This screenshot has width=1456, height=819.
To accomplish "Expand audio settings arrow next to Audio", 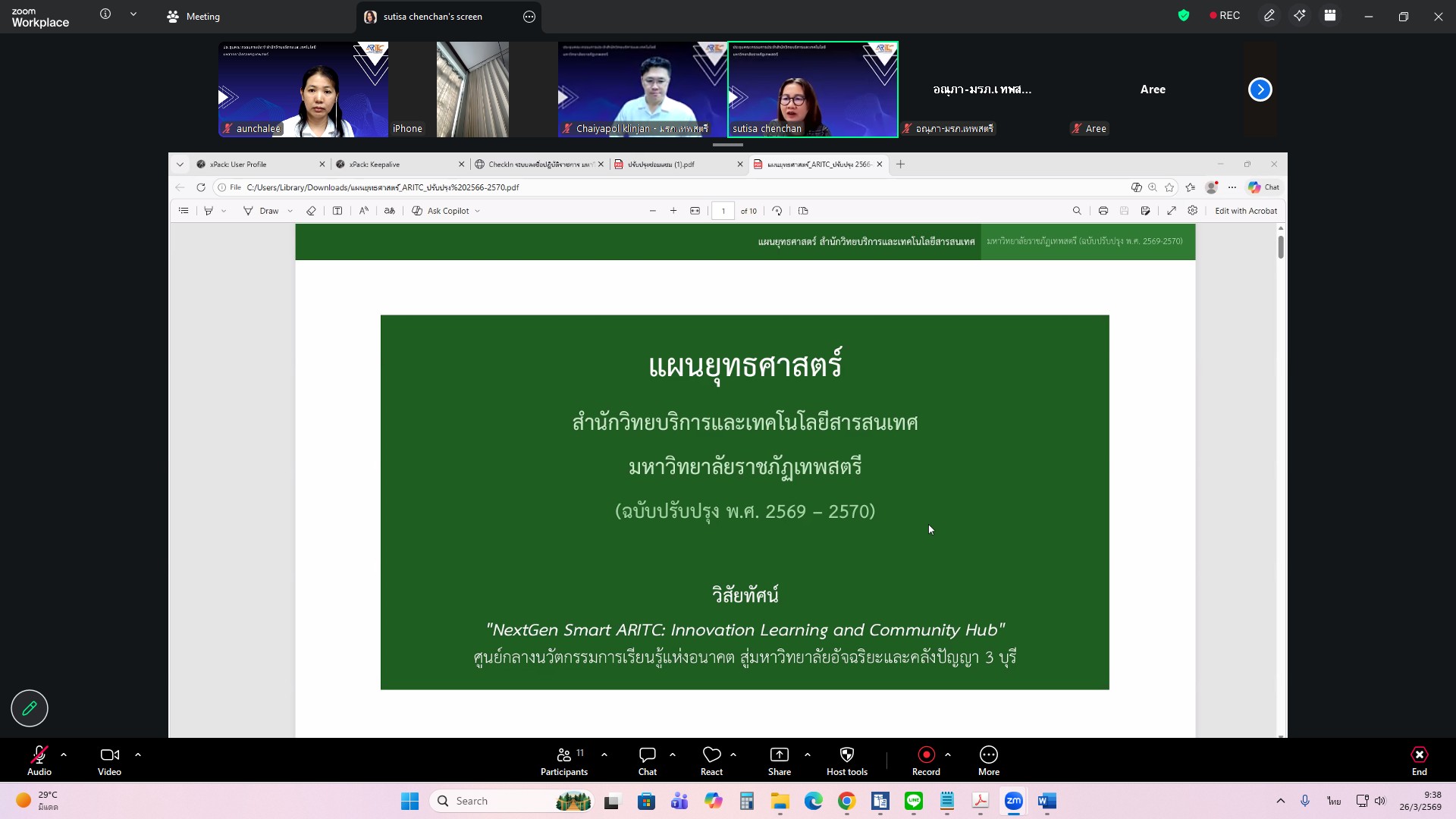I will 64,755.
